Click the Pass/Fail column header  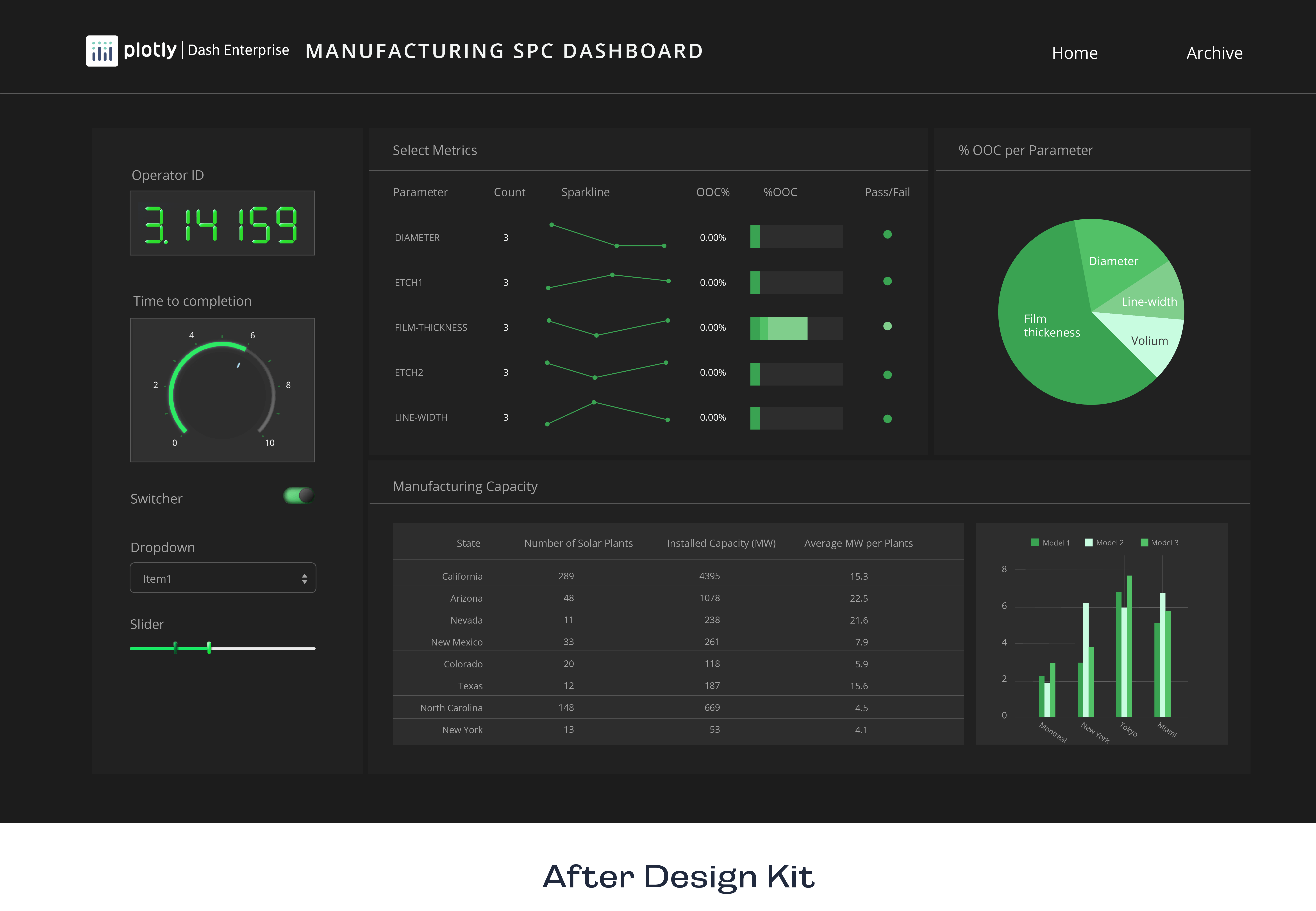pos(887,192)
